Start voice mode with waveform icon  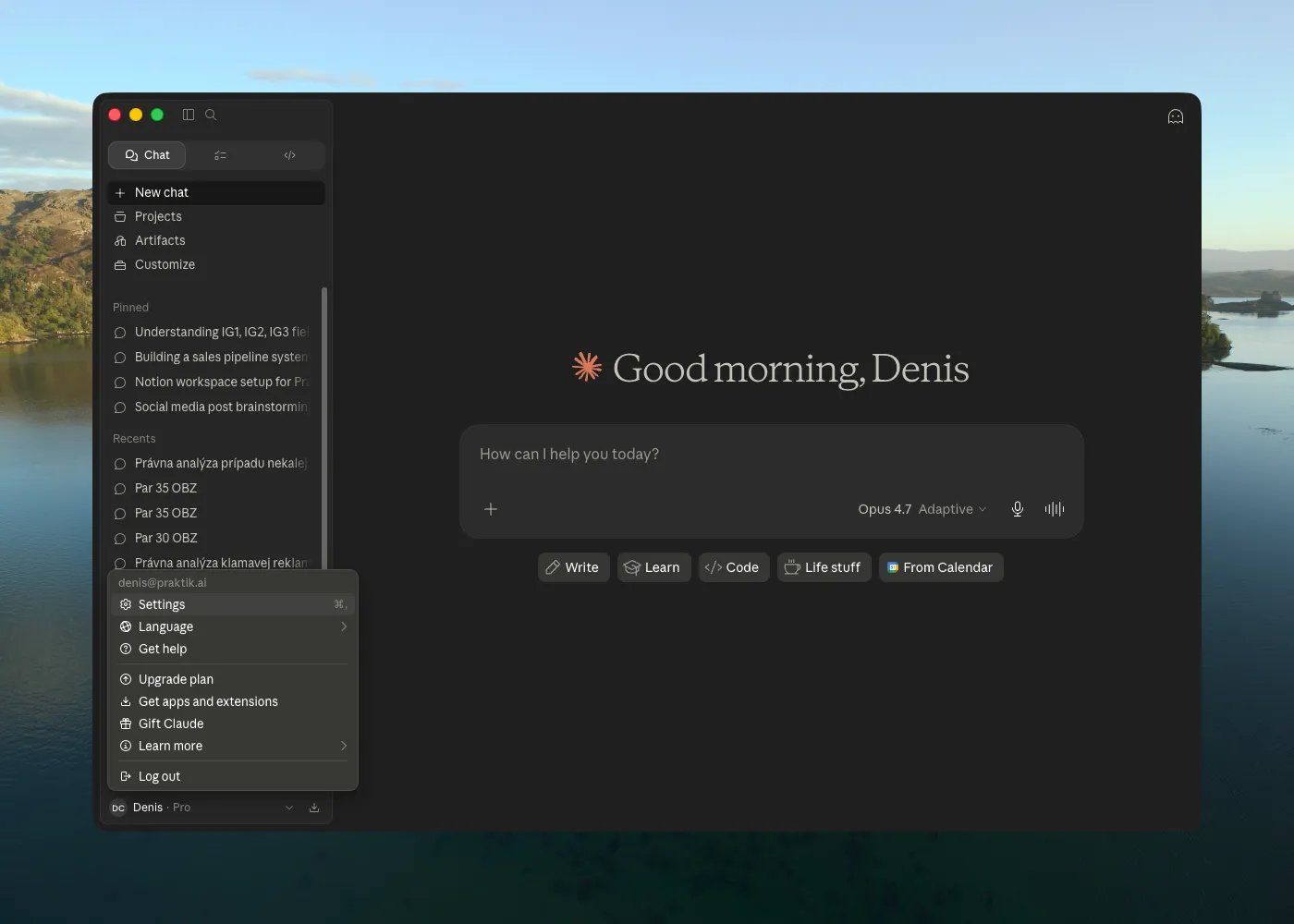(1055, 509)
